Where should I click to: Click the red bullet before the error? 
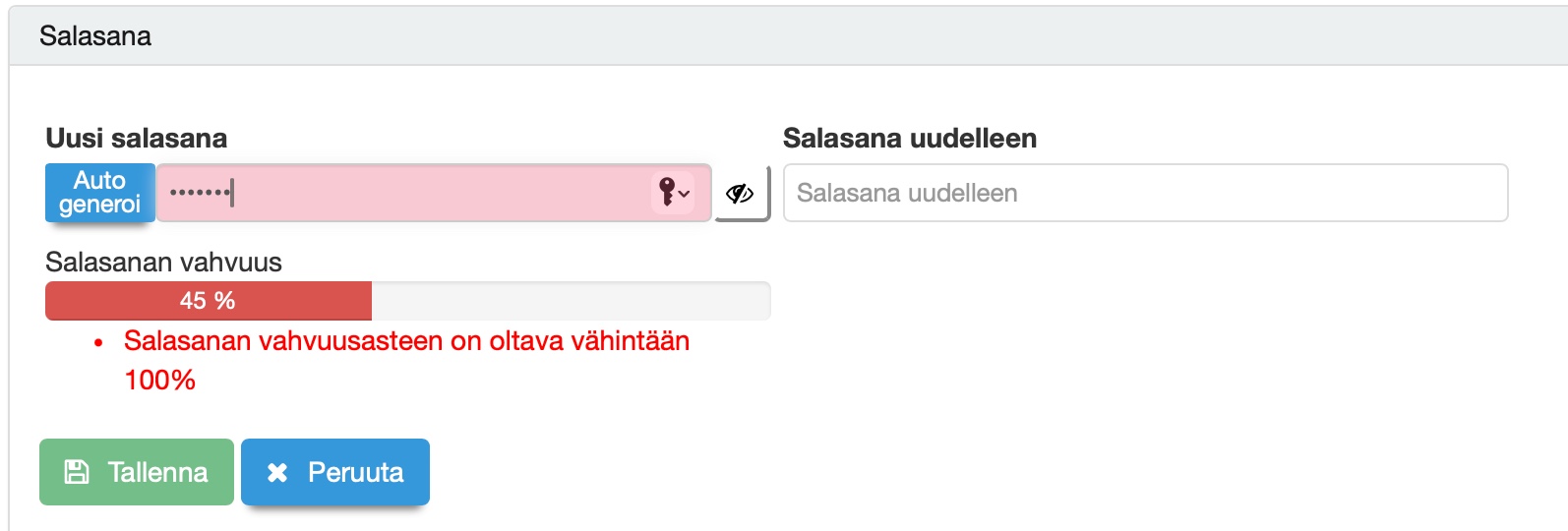click(x=98, y=343)
